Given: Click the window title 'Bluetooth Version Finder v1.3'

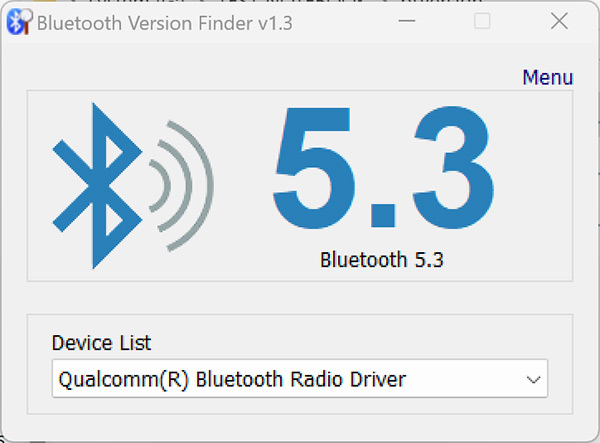Looking at the screenshot, I should click(x=165, y=23).
